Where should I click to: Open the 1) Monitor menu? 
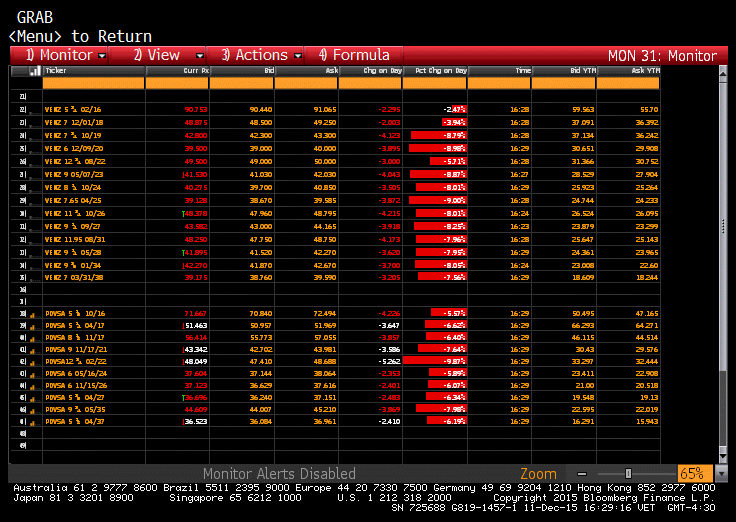click(x=59, y=55)
